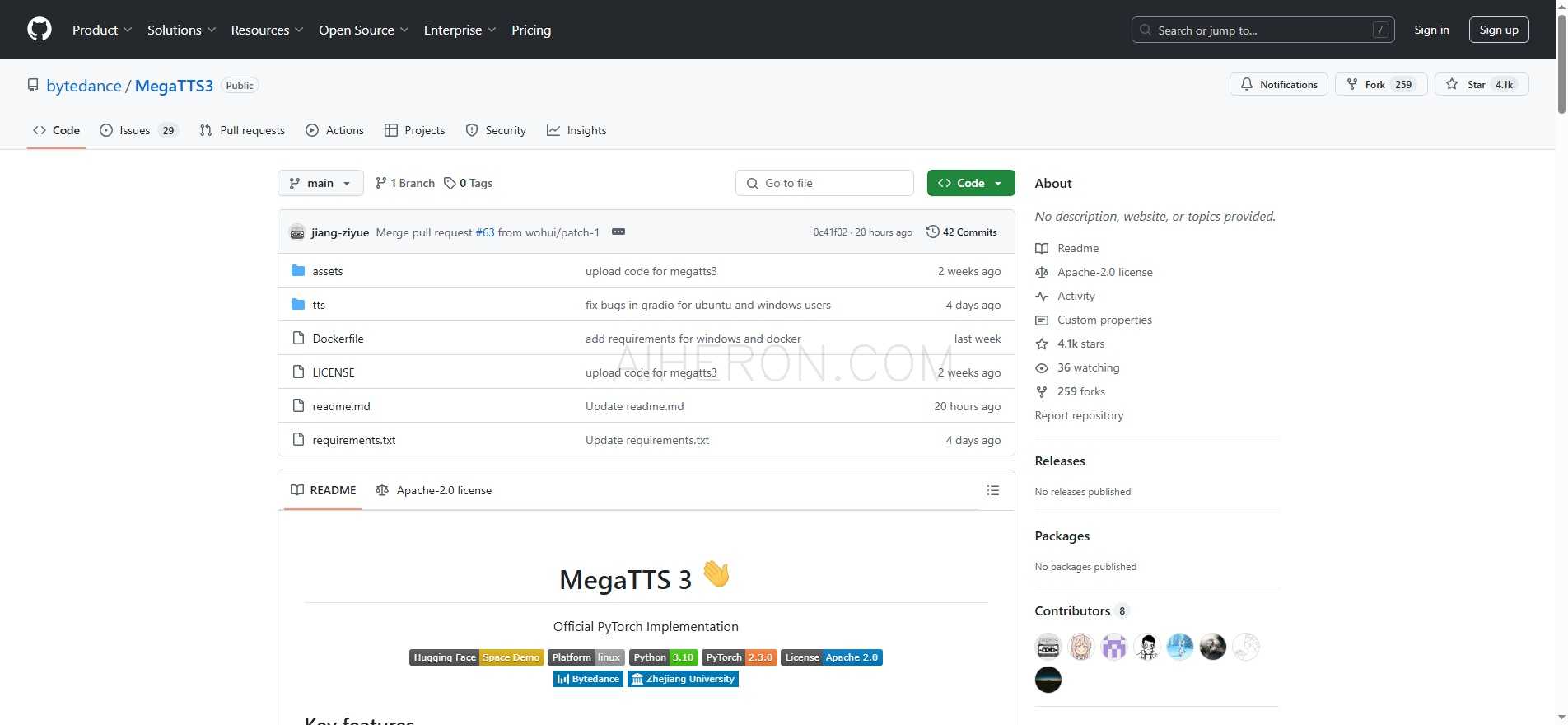Open the README outline icon
The height and width of the screenshot is (725, 1568).
coord(993,490)
